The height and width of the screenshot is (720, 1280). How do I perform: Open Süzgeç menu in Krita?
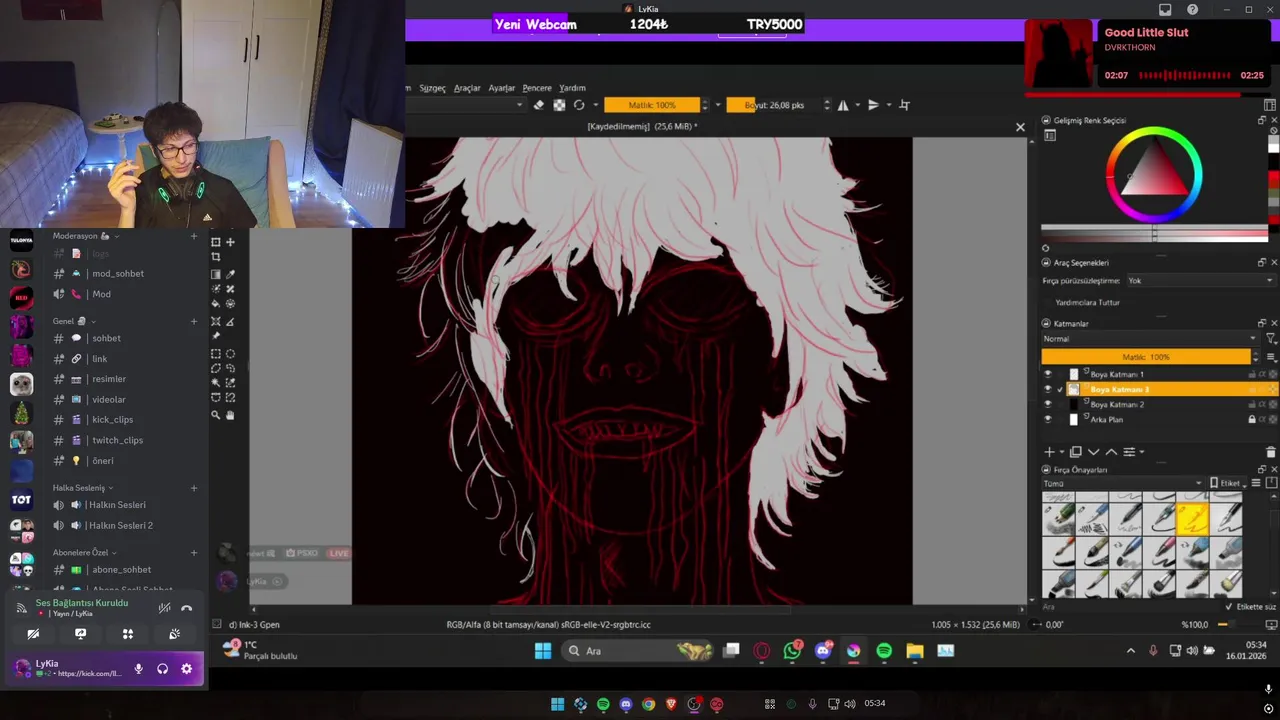432,88
